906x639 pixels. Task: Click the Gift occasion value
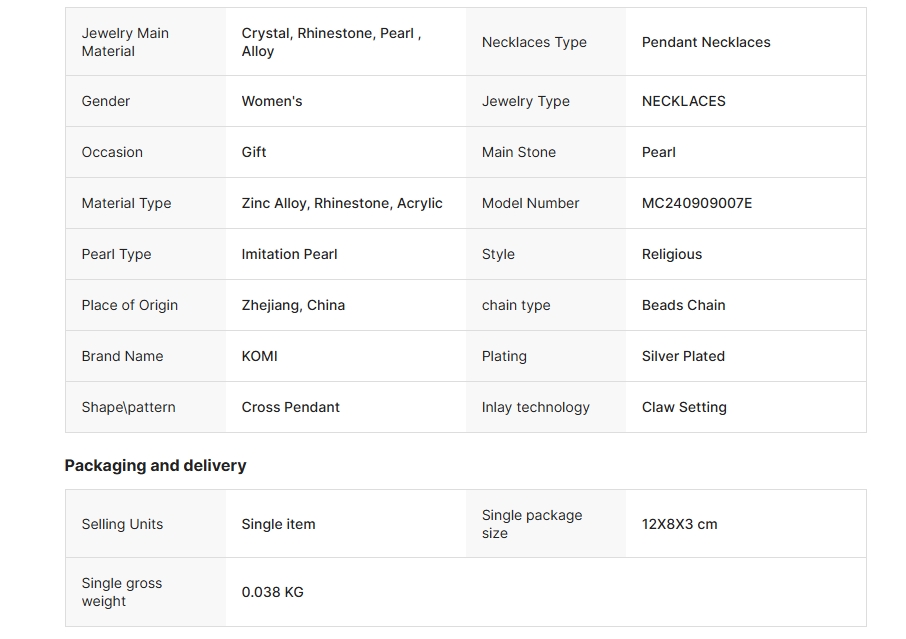tap(254, 152)
